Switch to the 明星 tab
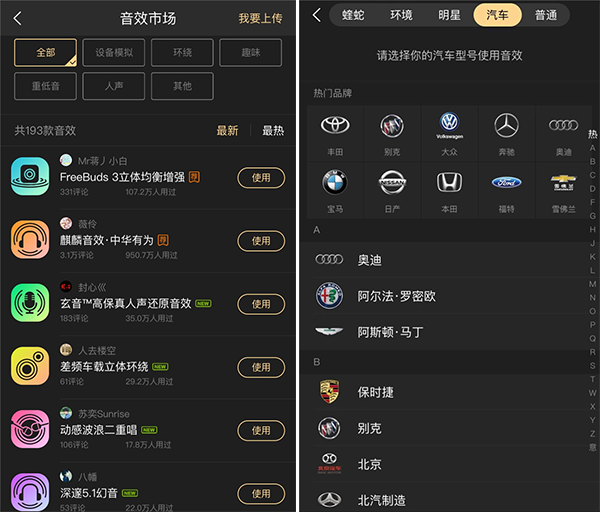The width and height of the screenshot is (600, 512). (x=449, y=15)
